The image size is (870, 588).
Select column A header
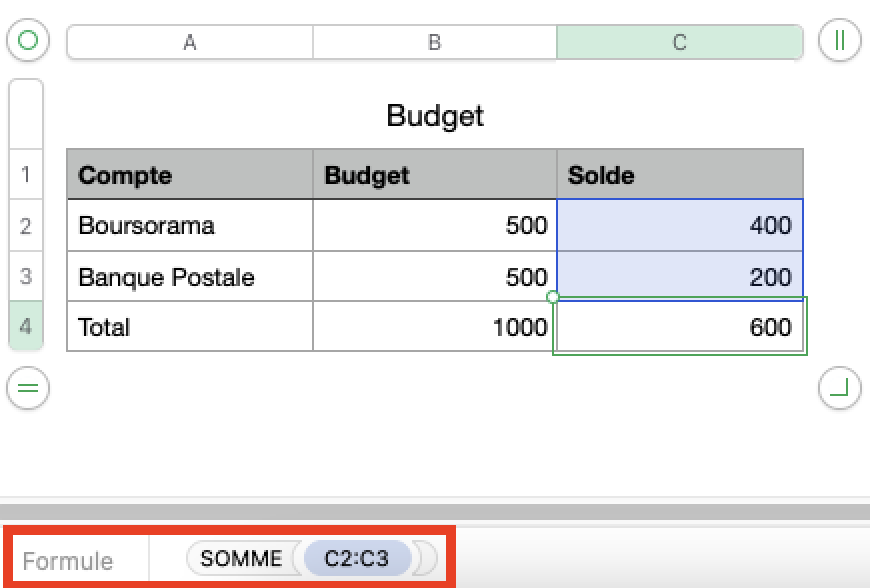[190, 42]
